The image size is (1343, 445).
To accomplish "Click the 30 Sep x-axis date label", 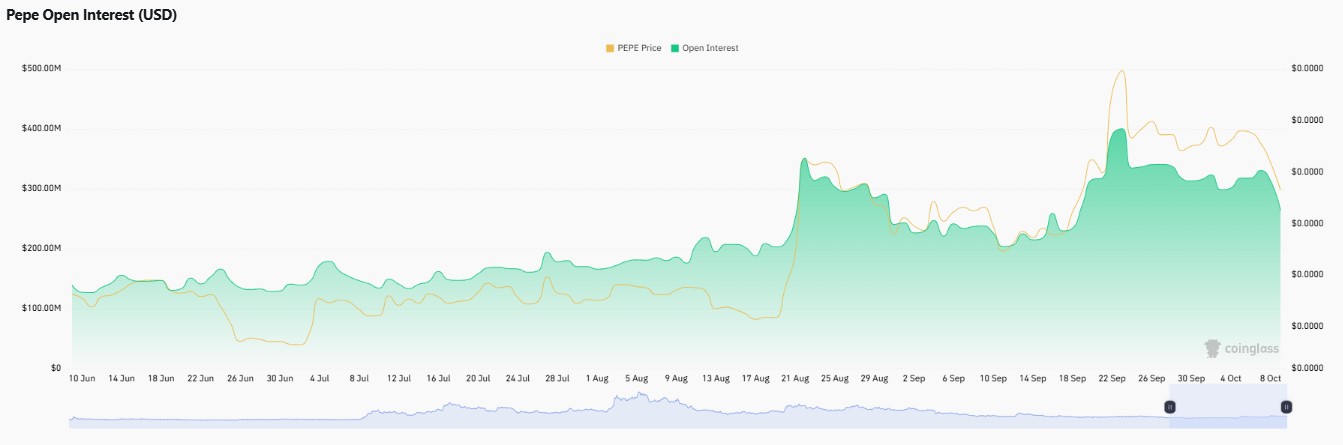I will 1190,379.
